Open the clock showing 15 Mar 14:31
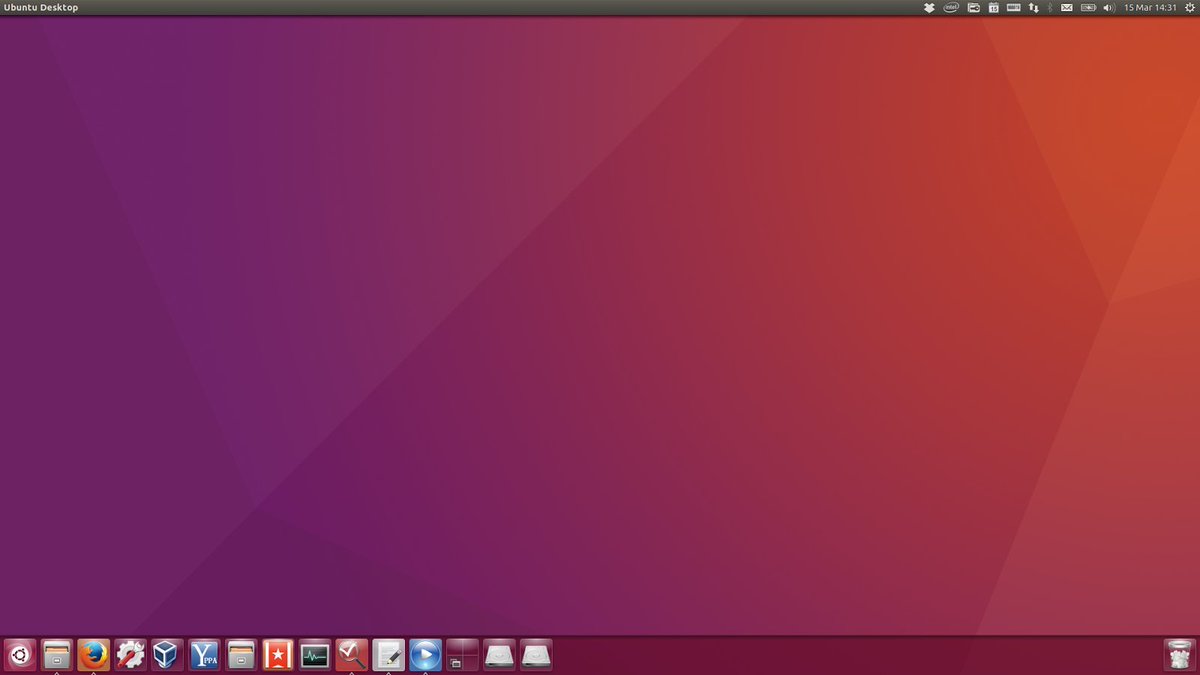Viewport: 1200px width, 675px height. click(1150, 7)
